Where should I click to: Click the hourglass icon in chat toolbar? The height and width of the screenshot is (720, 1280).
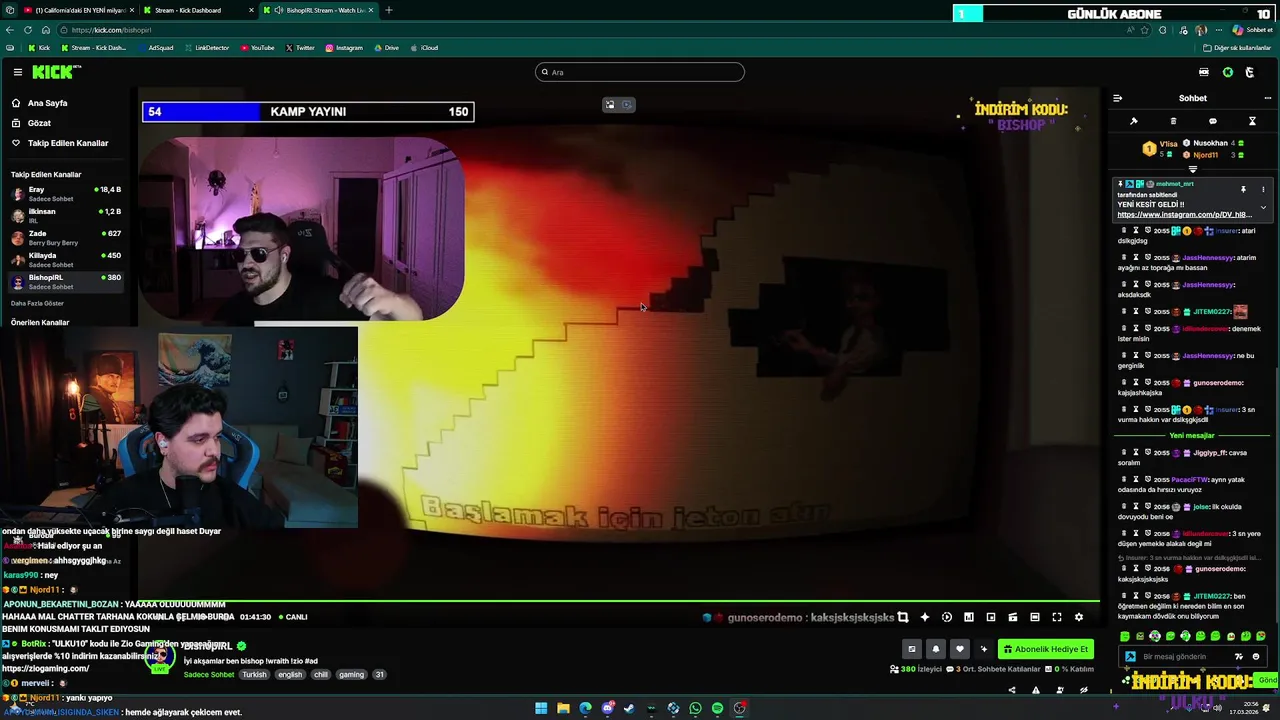pyautogui.click(x=1252, y=121)
